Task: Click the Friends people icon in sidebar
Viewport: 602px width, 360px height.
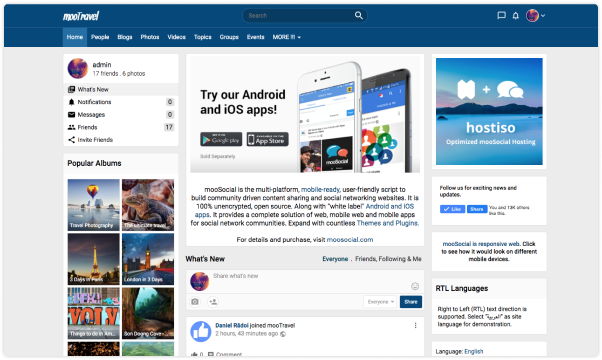Action: [x=71, y=127]
